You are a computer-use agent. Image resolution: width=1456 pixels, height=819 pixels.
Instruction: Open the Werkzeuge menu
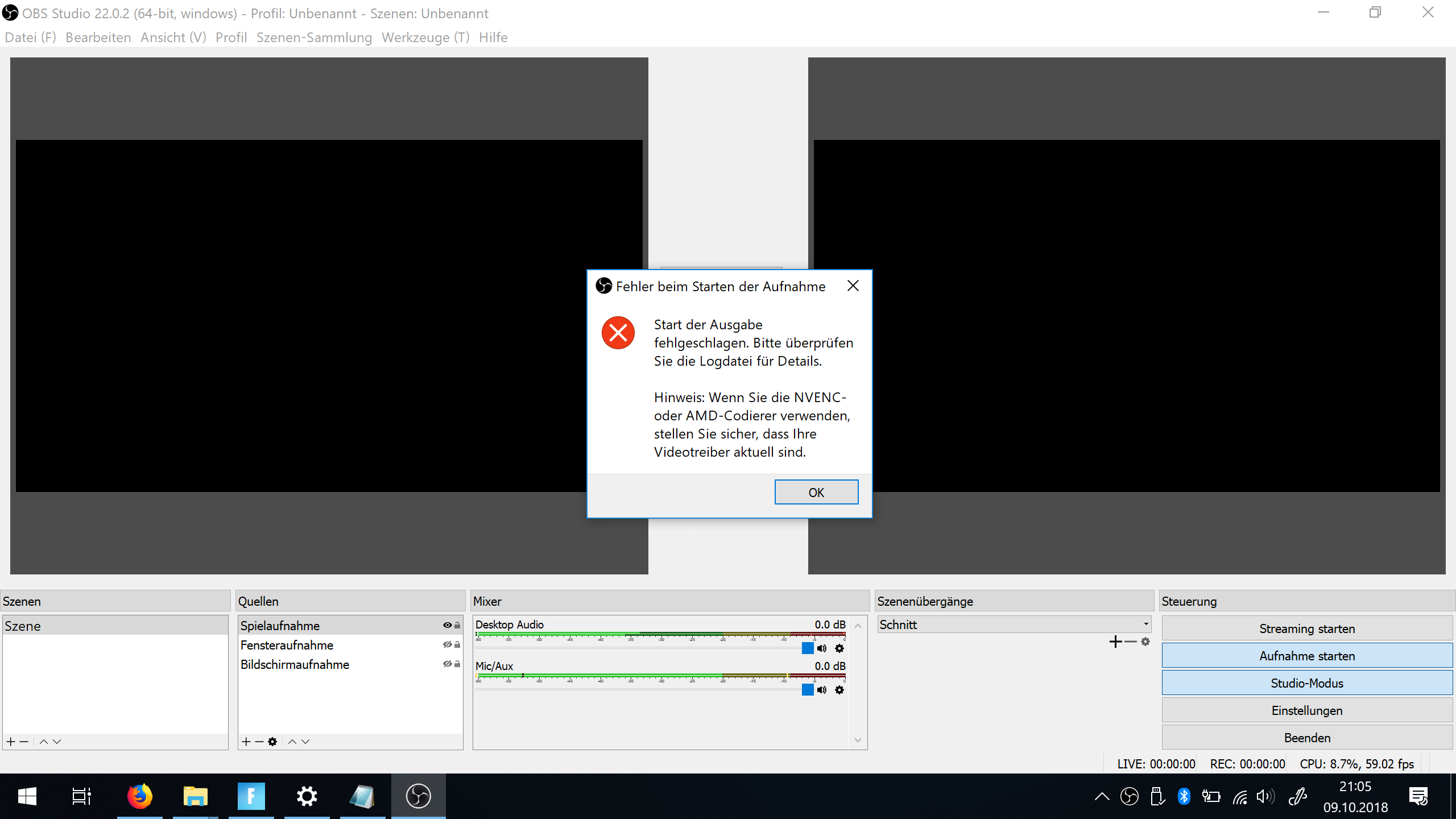425,37
